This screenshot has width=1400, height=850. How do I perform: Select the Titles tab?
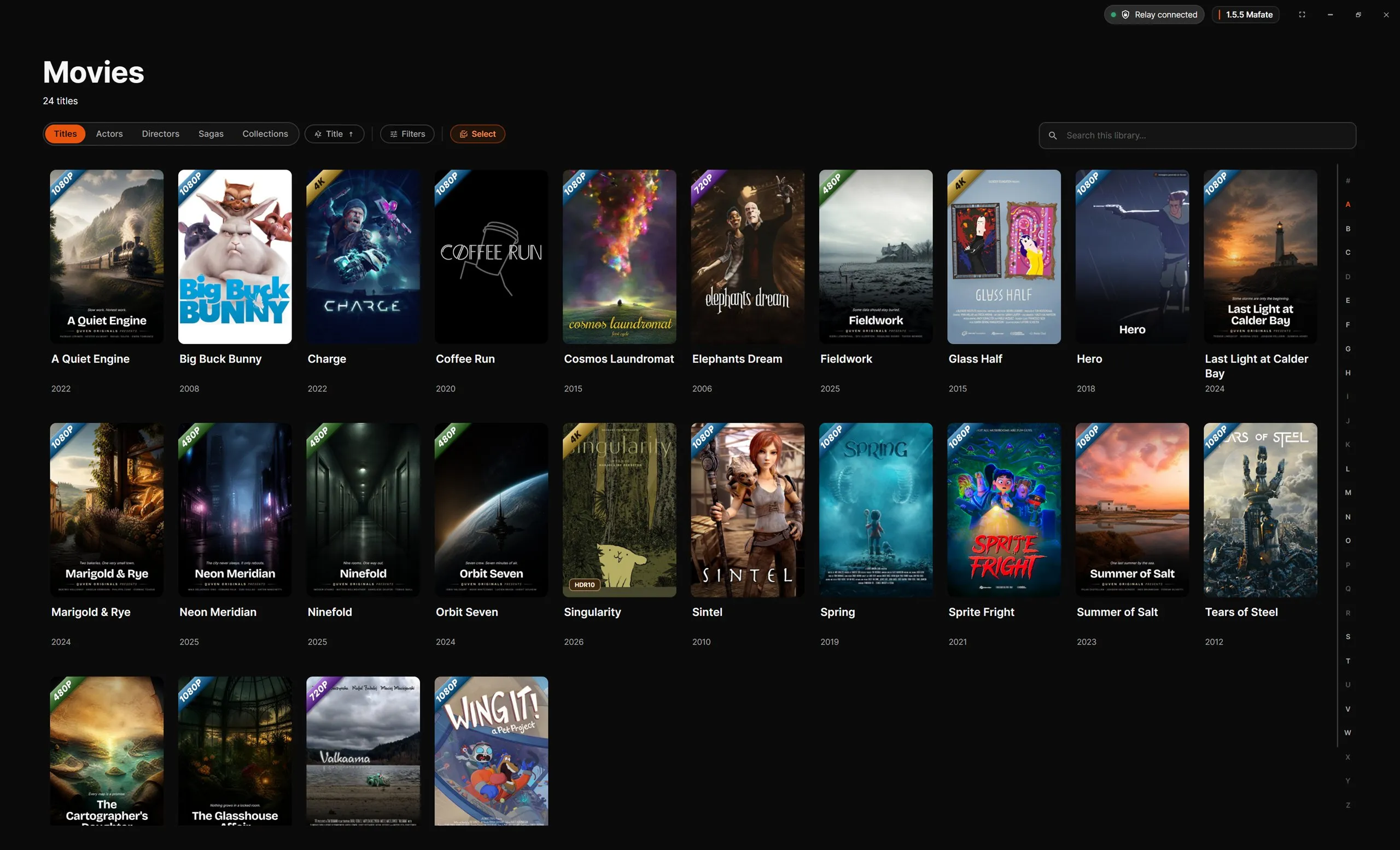[x=65, y=134]
